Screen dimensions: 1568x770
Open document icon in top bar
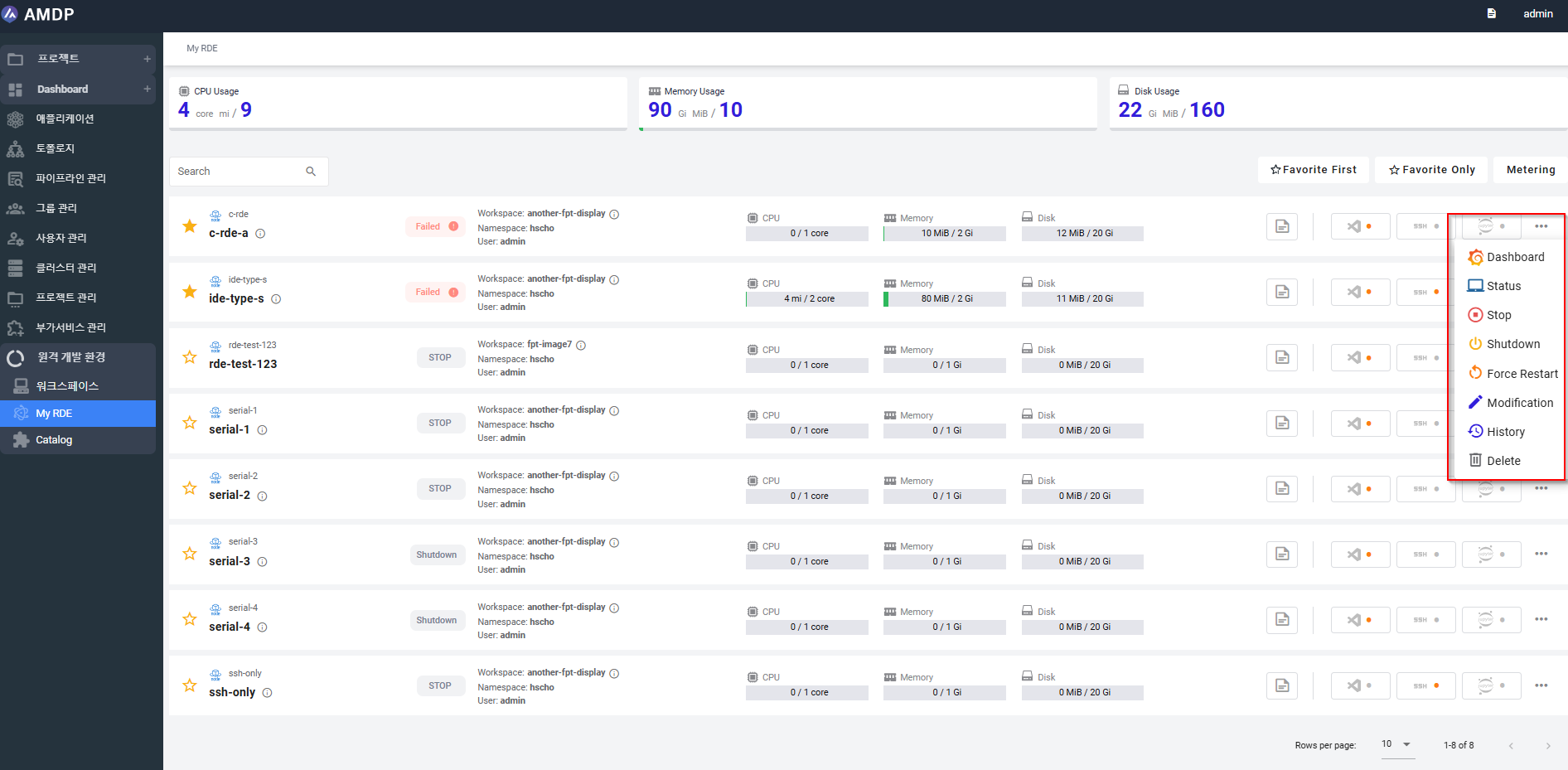(1491, 13)
